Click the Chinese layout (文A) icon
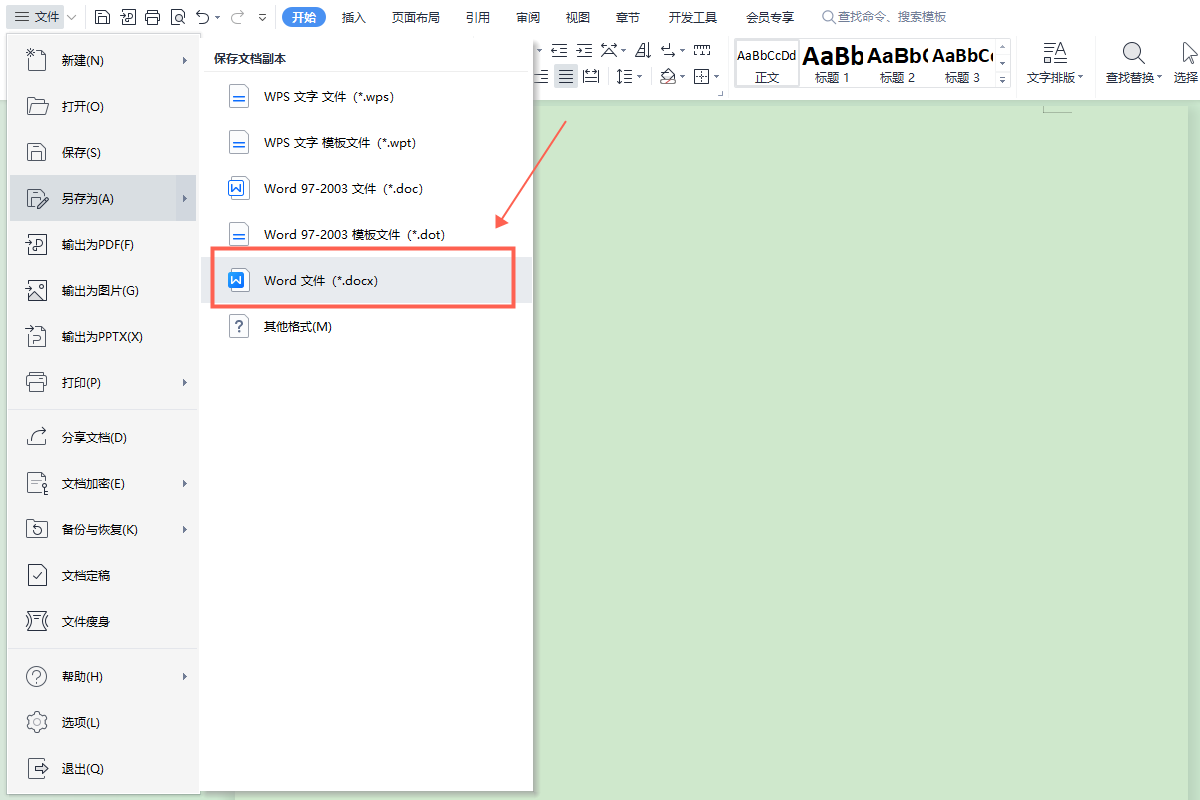This screenshot has height=800, width=1200. tap(609, 49)
